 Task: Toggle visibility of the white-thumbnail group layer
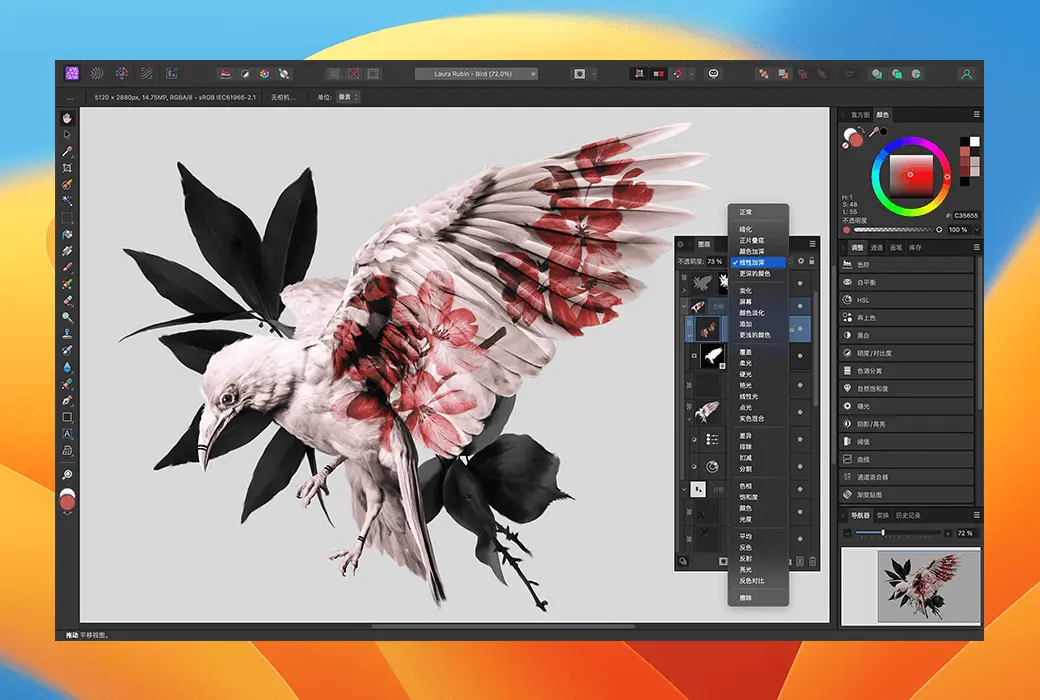(800, 489)
